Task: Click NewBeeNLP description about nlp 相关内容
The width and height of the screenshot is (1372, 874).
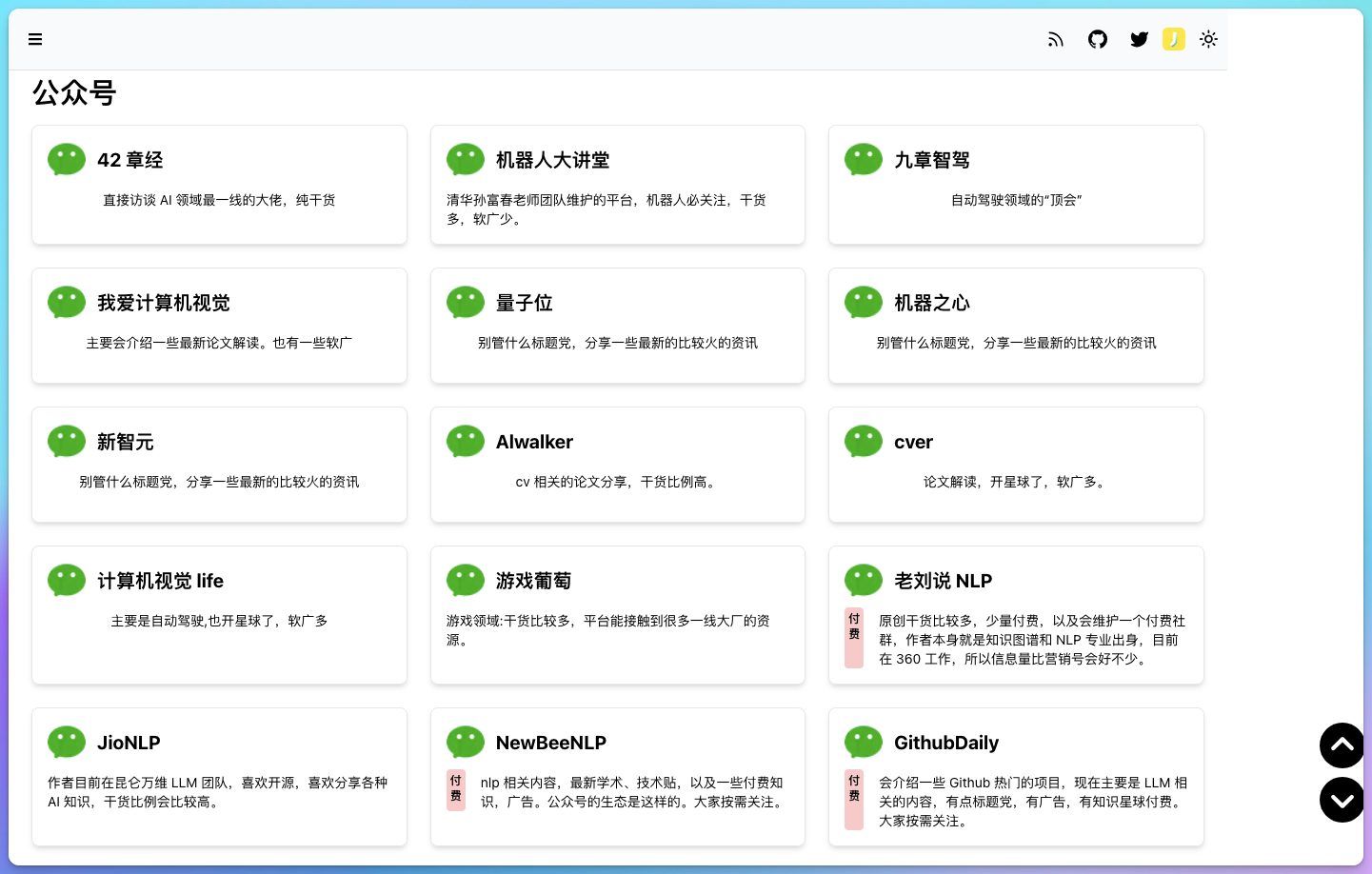Action: [634, 792]
